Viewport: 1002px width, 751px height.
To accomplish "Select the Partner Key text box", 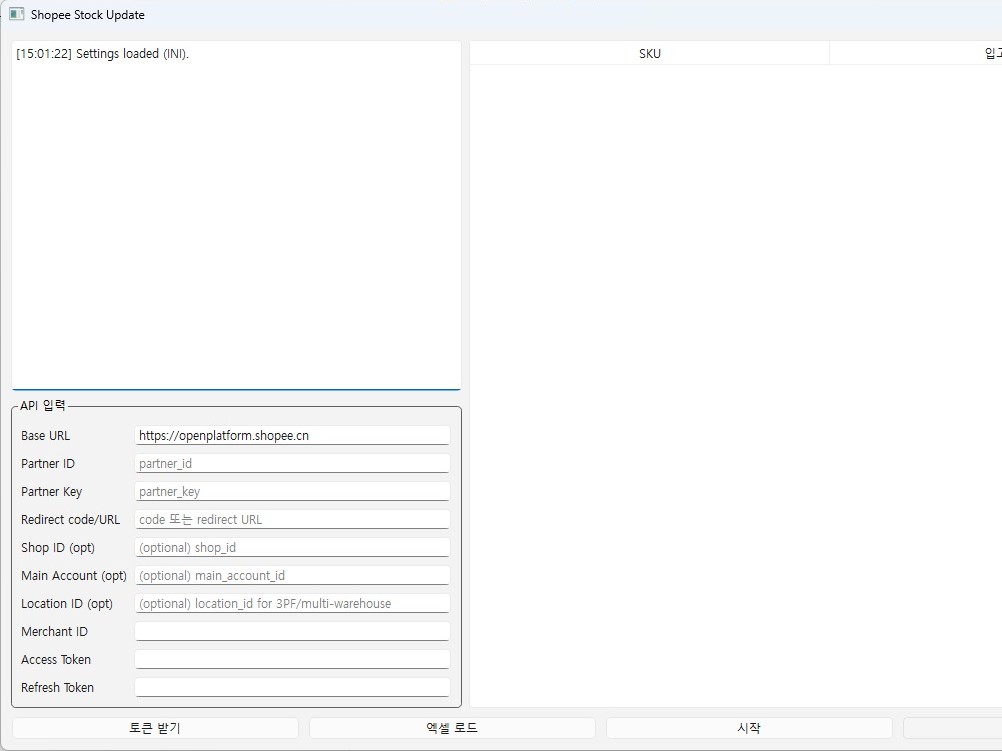I will point(291,492).
